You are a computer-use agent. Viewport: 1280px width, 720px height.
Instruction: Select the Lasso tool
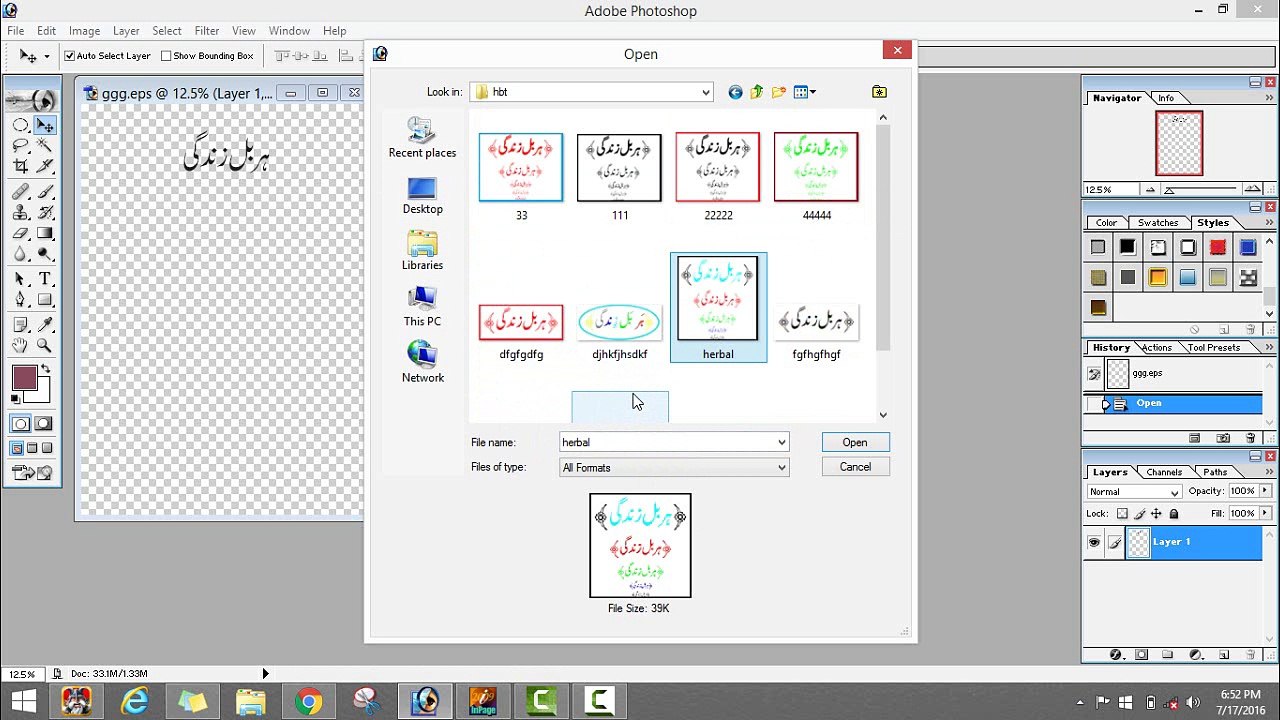(x=20, y=146)
